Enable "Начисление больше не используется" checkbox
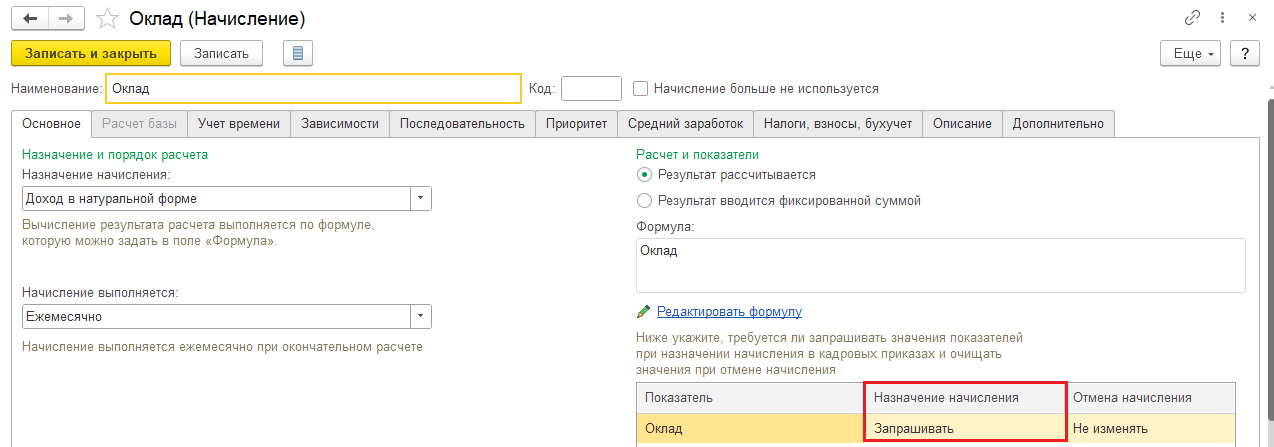This screenshot has height=447, width=1274. pos(641,89)
